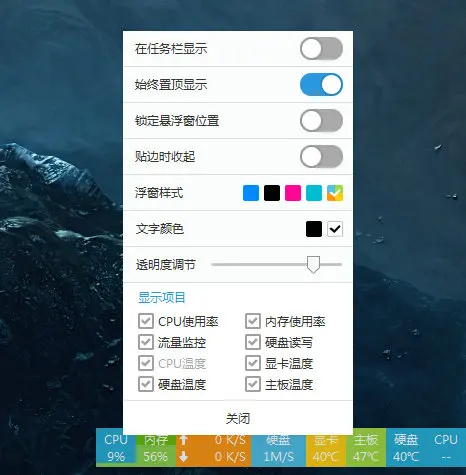The width and height of the screenshot is (466, 475).
Task: Click the 关闭 button
Action: (x=238, y=418)
